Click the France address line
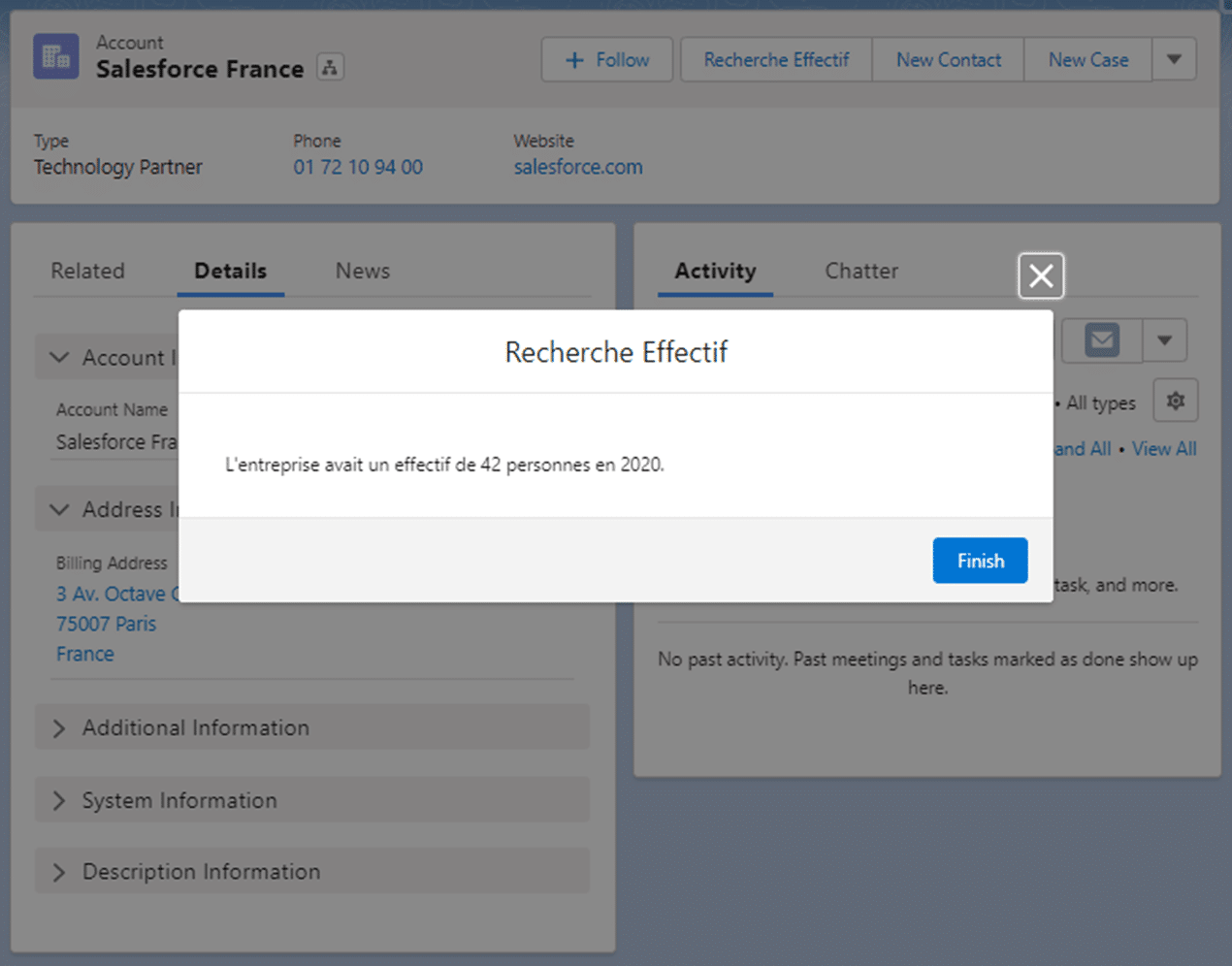Screen dimensions: 1232x966 [84, 654]
